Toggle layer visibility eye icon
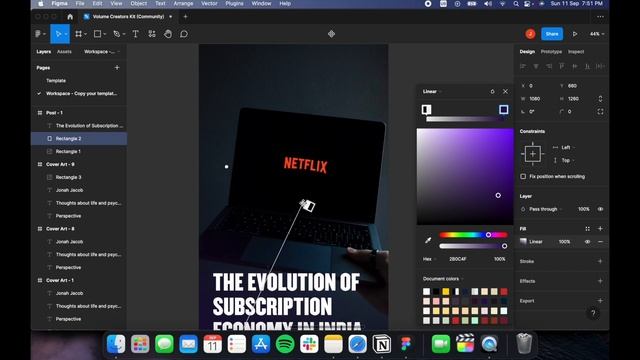 [600, 209]
